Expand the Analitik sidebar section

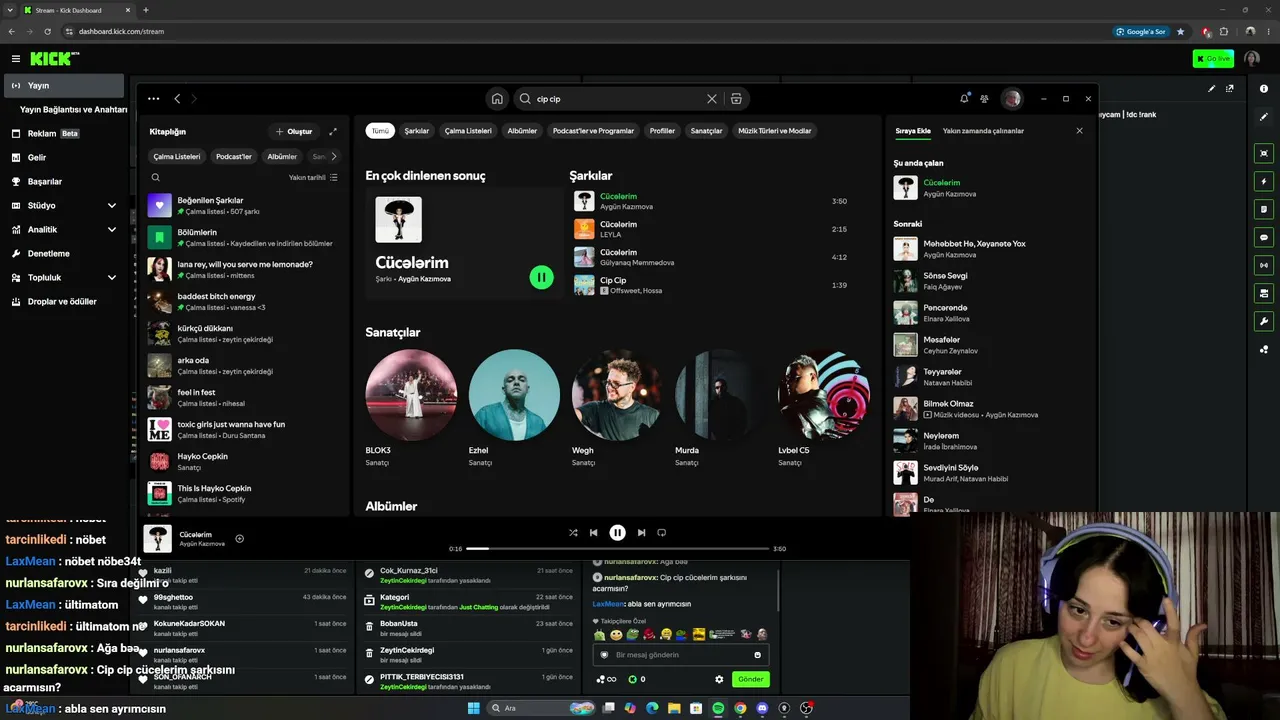[x=112, y=229]
